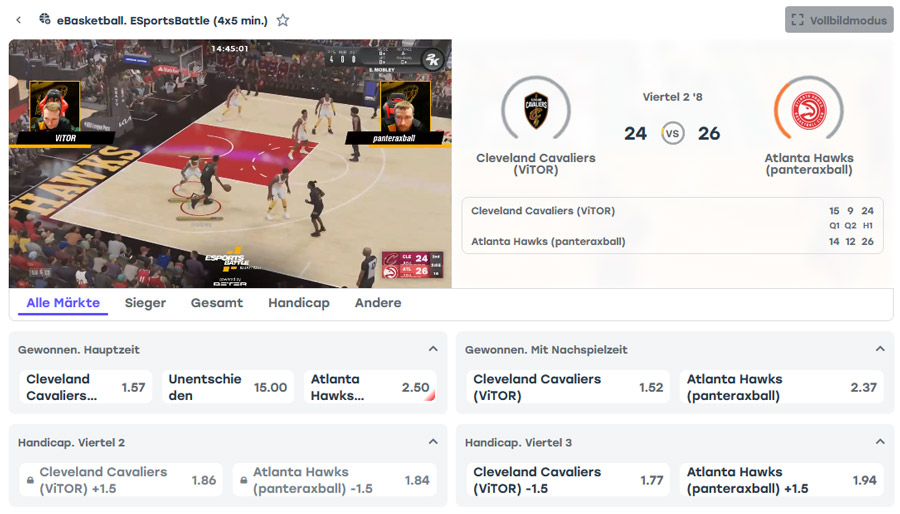Click the Cavaliers score 24
900x514 pixels.
pyautogui.click(x=635, y=133)
